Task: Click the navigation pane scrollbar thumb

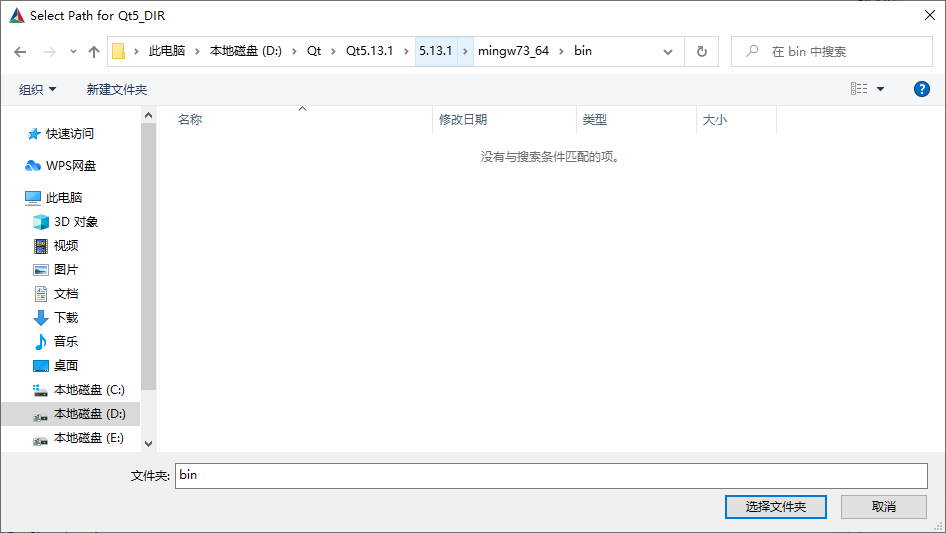Action: [148, 257]
